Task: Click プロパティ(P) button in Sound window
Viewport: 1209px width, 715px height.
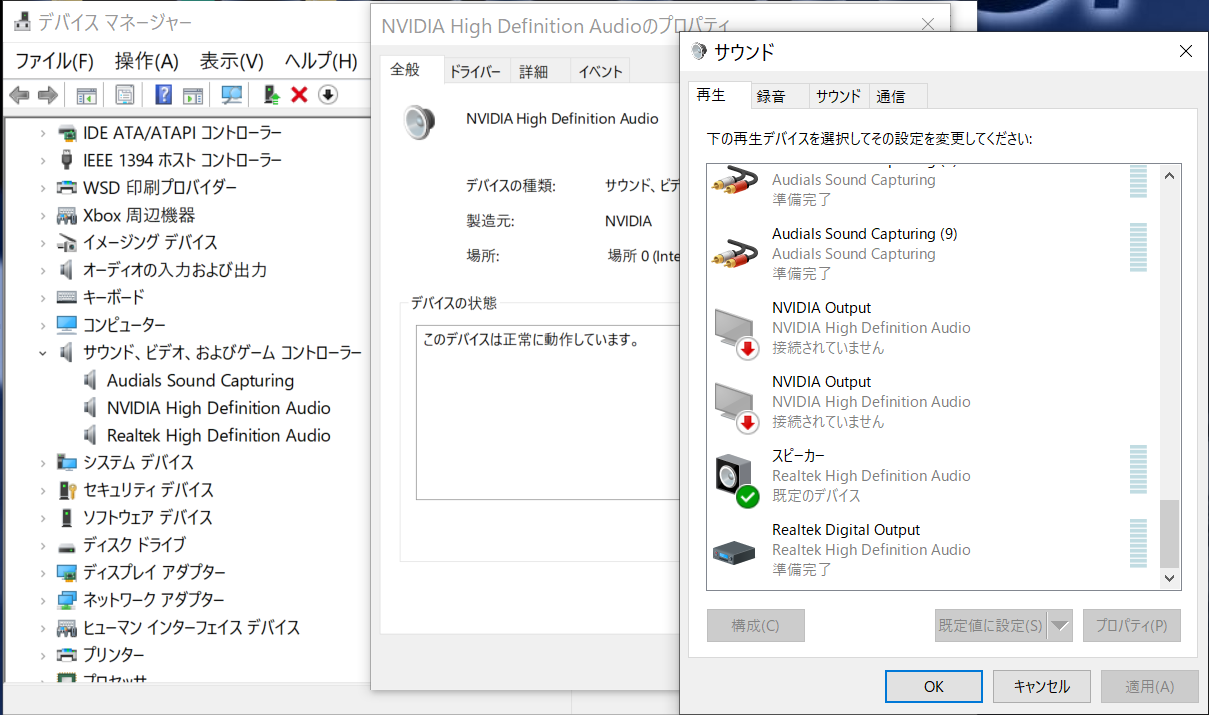Action: click(1131, 626)
